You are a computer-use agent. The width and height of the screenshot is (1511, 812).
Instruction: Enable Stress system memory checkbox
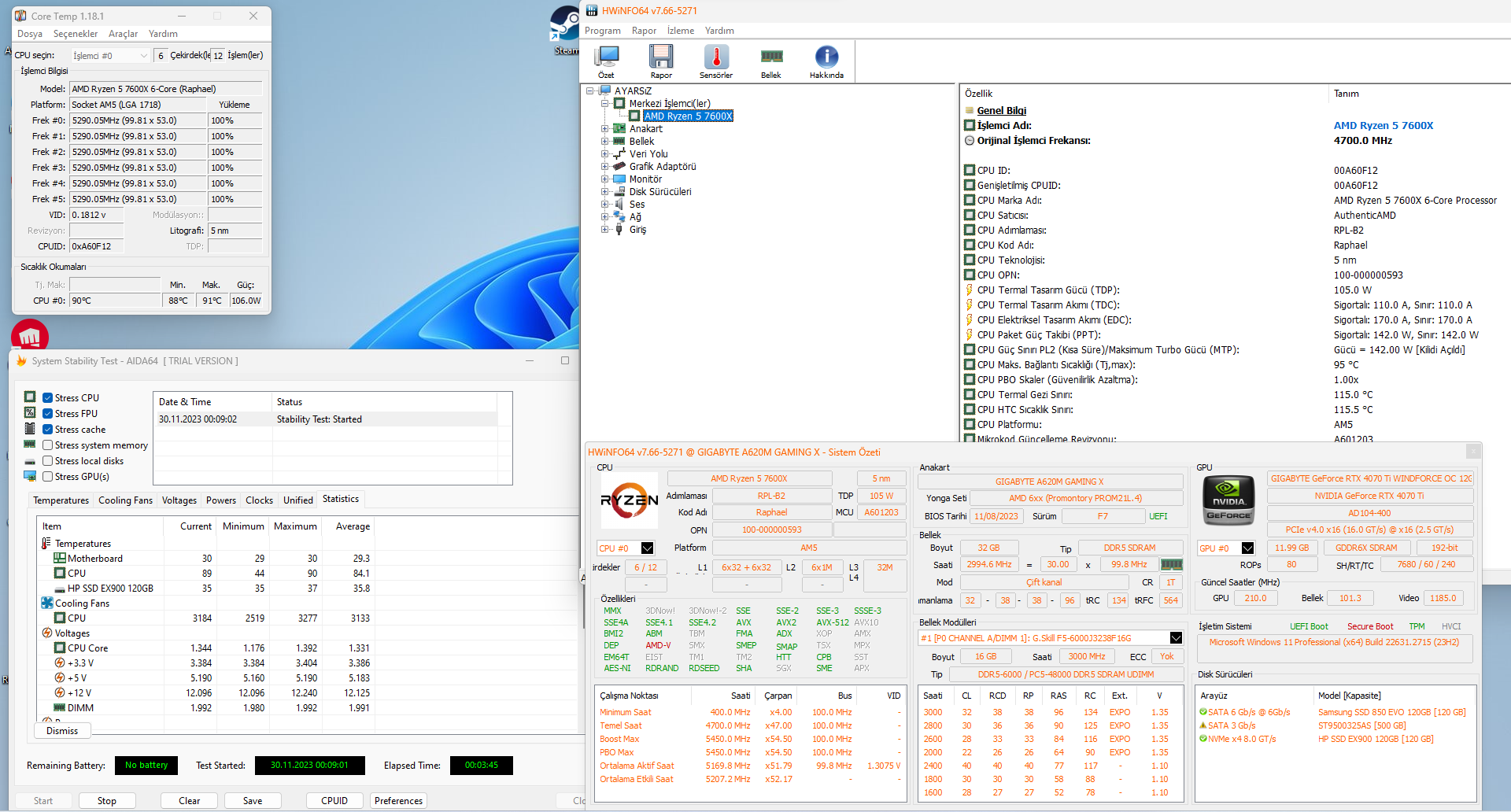[x=48, y=445]
